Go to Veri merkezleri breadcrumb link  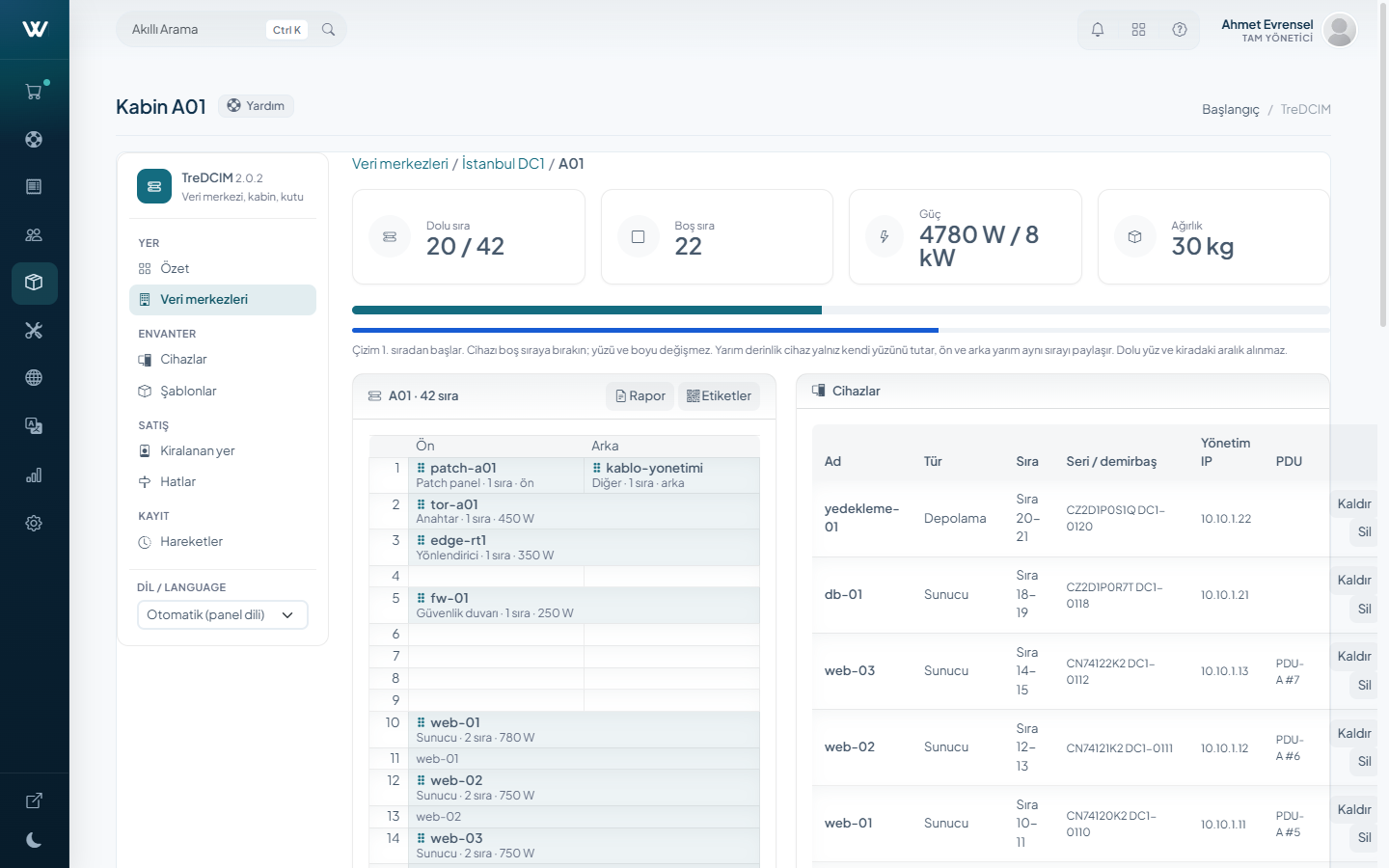(400, 164)
